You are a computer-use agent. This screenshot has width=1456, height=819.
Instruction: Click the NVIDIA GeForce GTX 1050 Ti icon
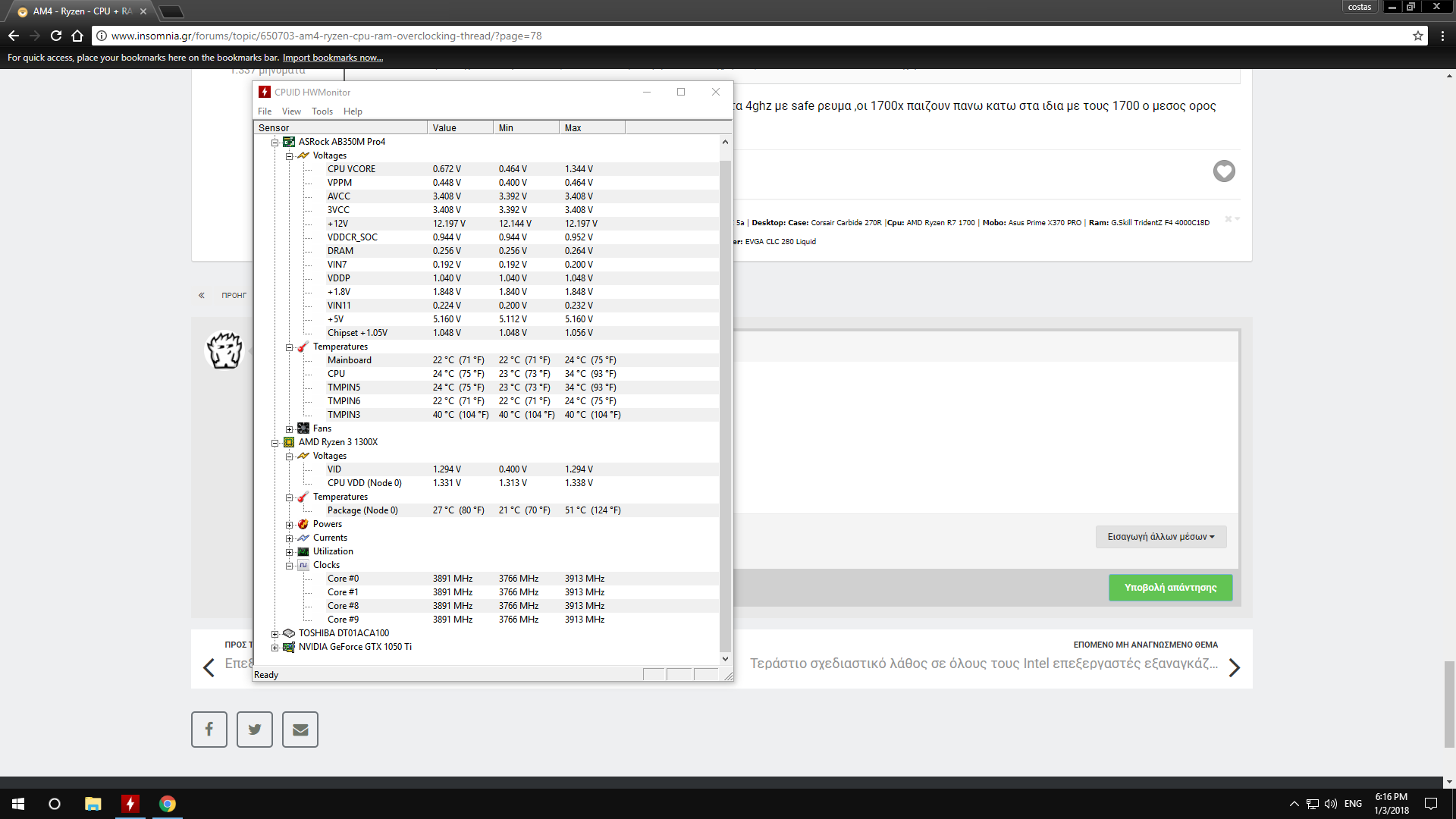289,647
